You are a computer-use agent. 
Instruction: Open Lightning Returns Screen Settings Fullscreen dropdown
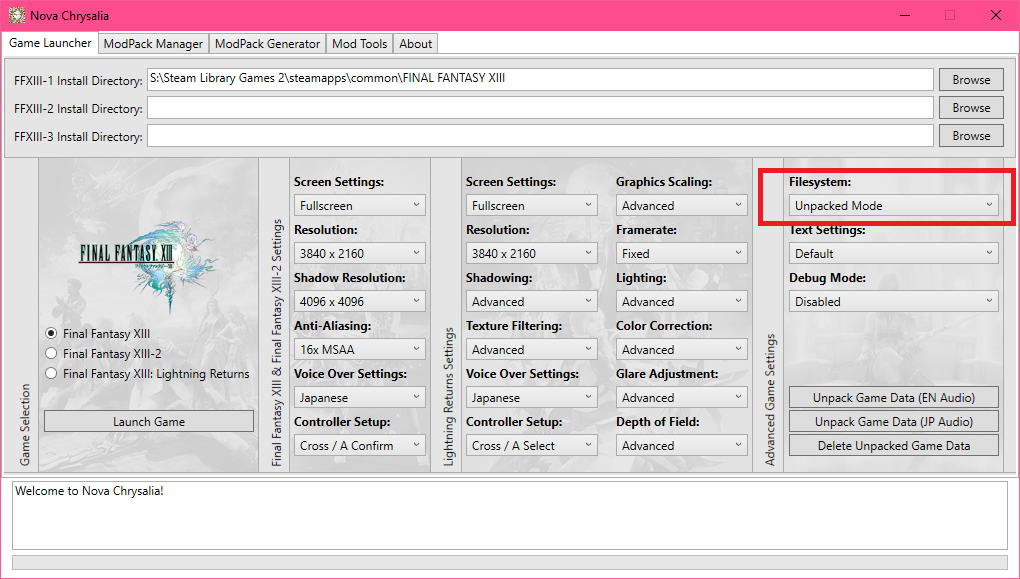tap(531, 206)
